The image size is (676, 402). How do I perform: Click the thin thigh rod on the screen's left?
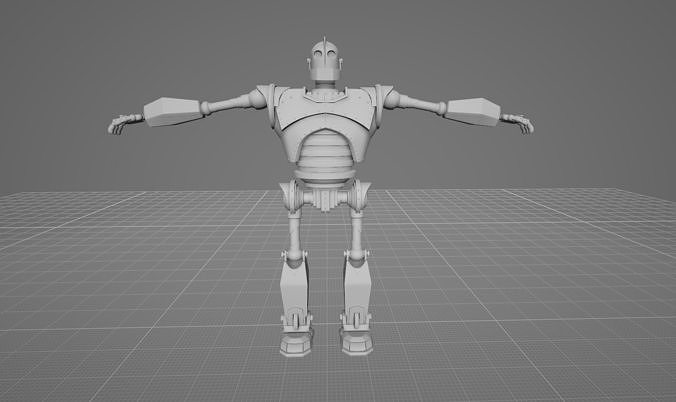(294, 235)
